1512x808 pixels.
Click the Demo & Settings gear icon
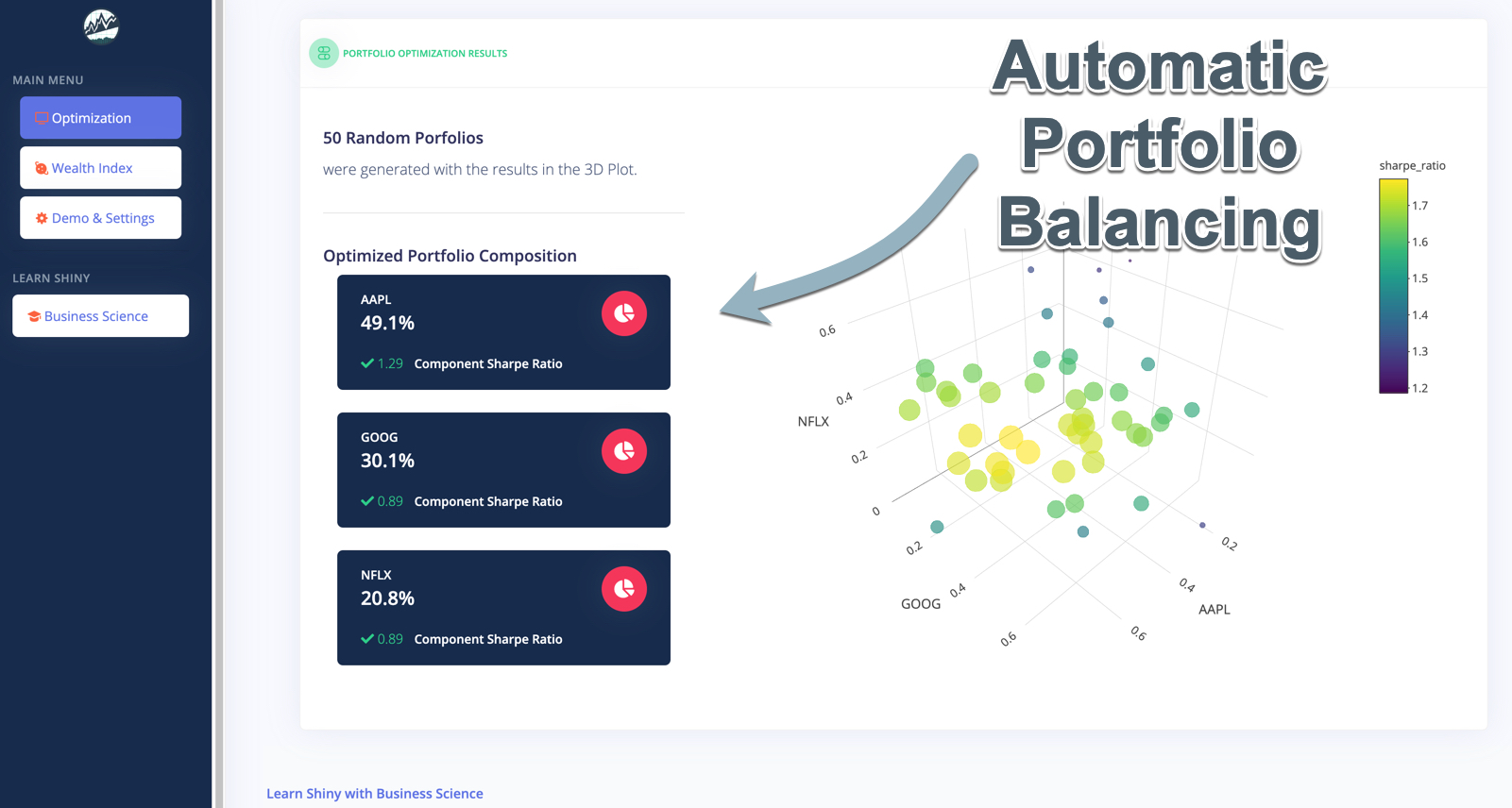click(x=42, y=218)
